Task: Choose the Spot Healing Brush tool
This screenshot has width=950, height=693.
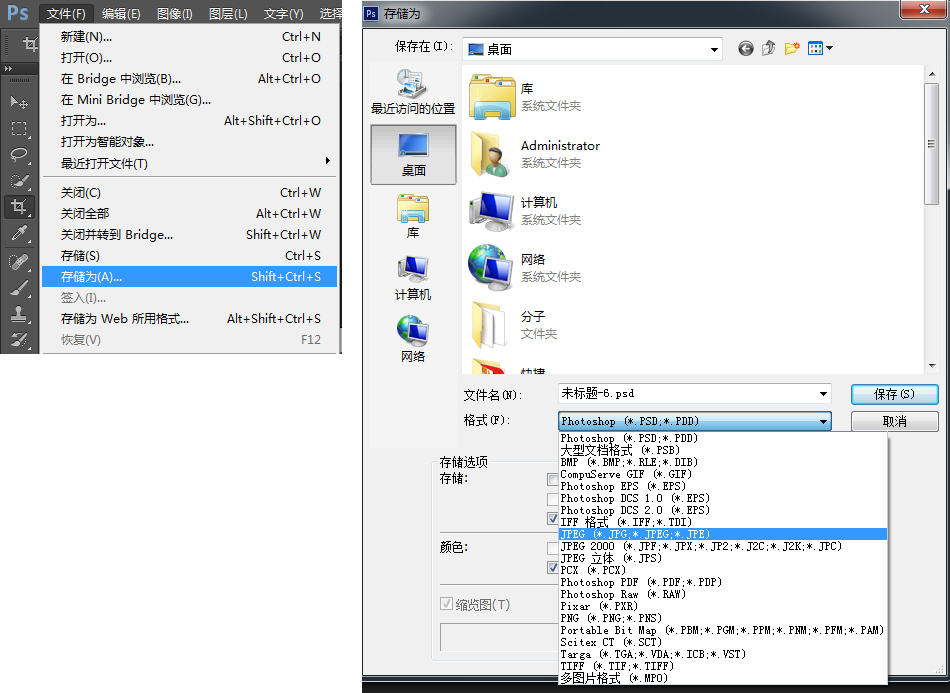Action: [x=19, y=261]
